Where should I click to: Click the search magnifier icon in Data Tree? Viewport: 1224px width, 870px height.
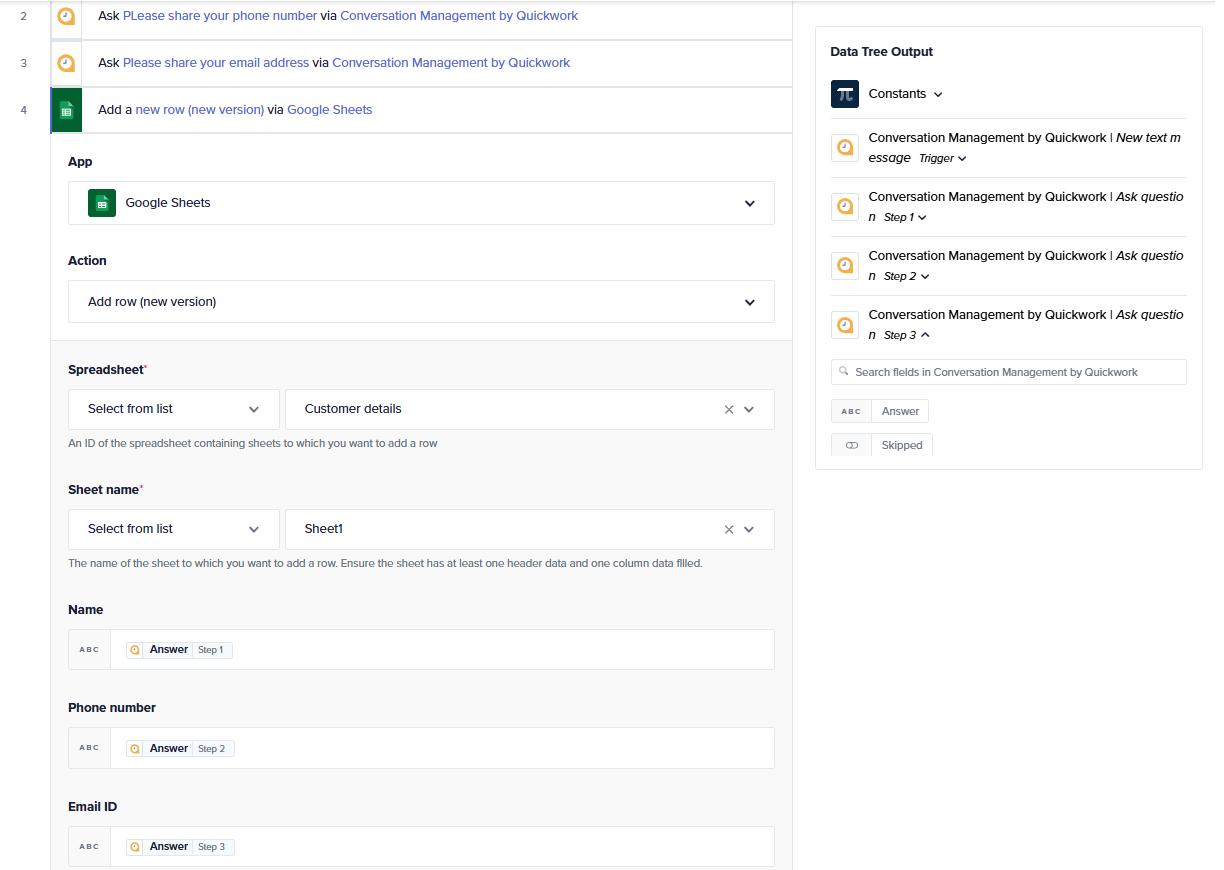tap(844, 372)
